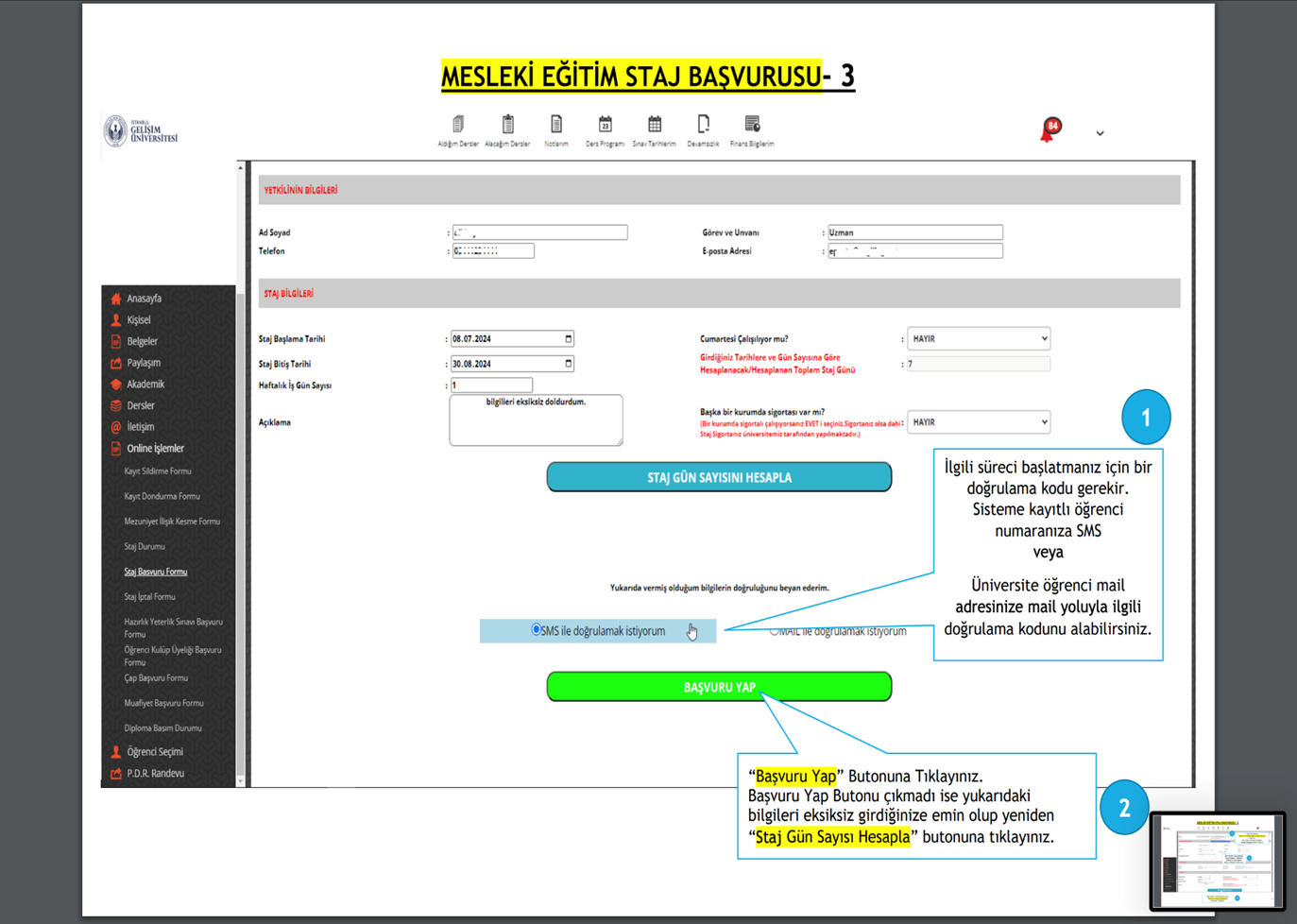Click the Alacağım Dersler clipboard icon
Image resolution: width=1297 pixels, height=924 pixels.
click(x=507, y=126)
